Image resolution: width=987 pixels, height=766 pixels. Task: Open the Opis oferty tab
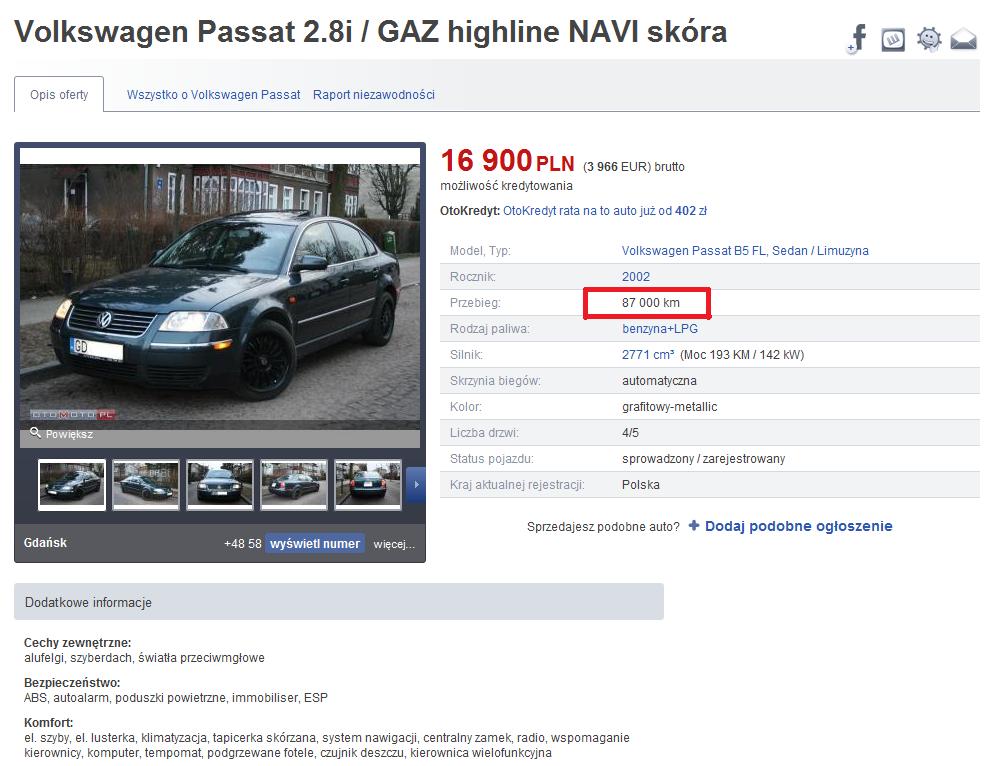[59, 94]
